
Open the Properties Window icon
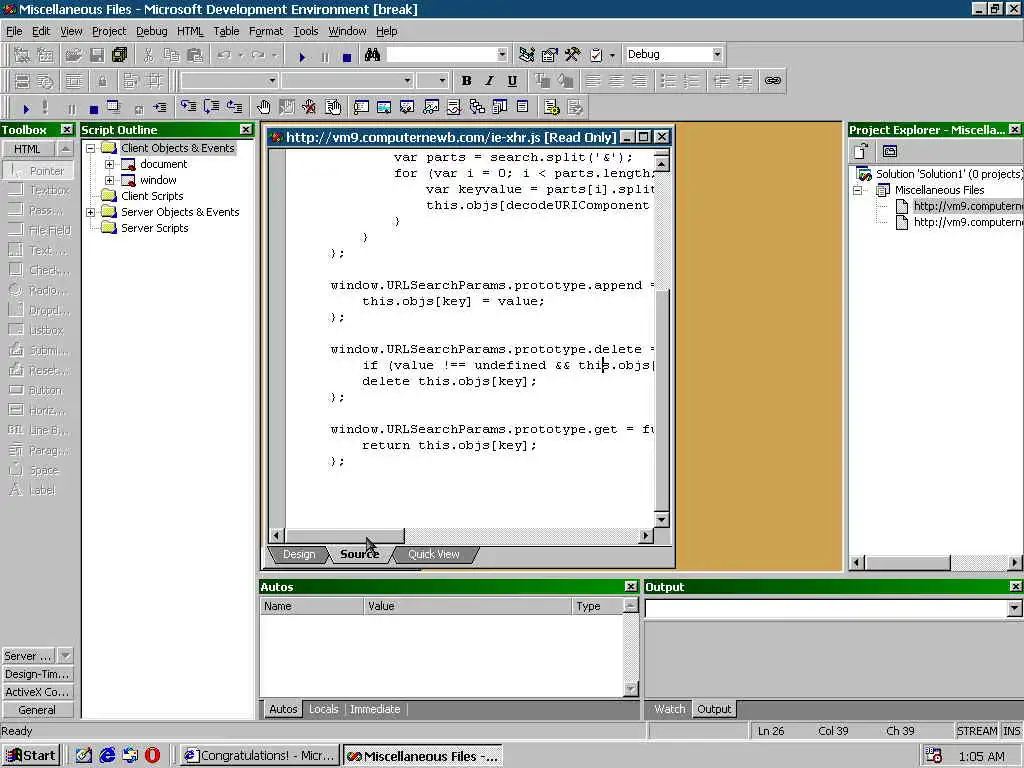pyautogui.click(x=550, y=55)
